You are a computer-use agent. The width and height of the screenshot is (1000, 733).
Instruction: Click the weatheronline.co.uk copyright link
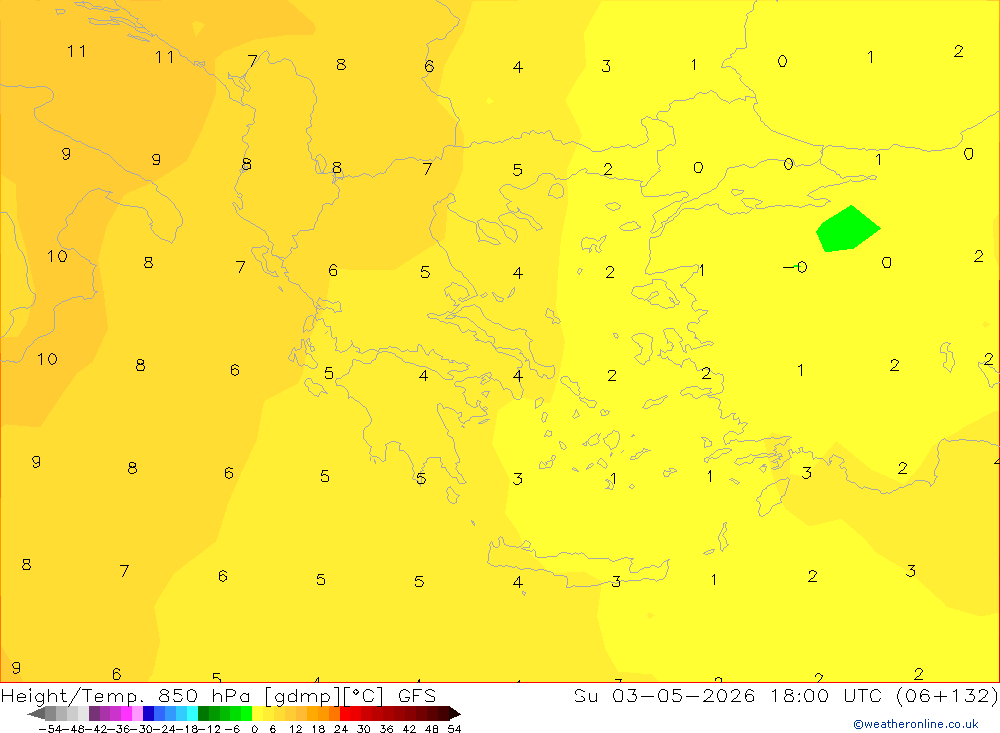tap(916, 724)
